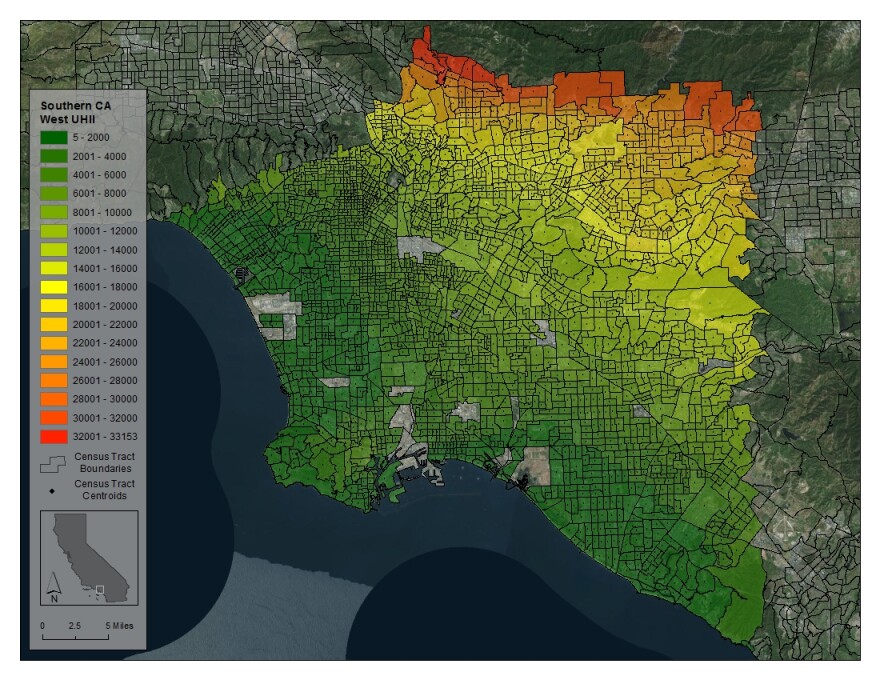This screenshot has height=680, width=880.
Task: Select the 20001 - 22000 legend swatch
Action: (x=54, y=324)
